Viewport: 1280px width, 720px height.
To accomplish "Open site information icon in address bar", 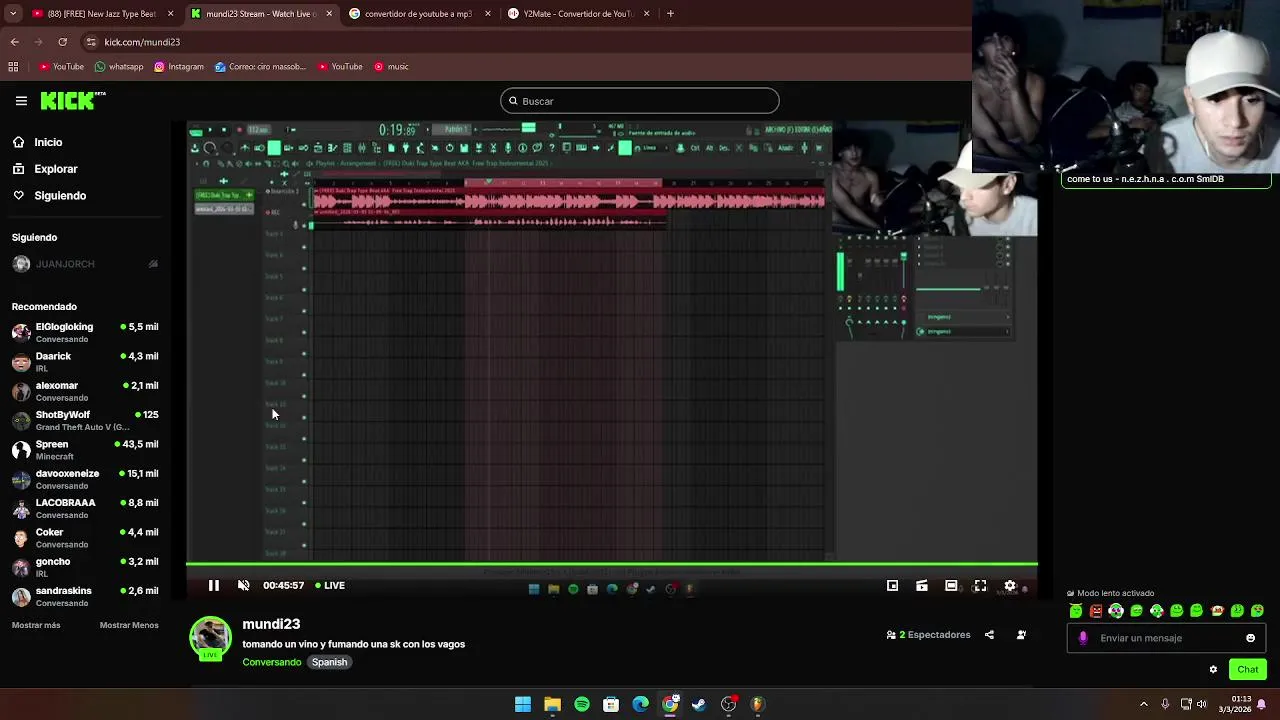I will (91, 42).
